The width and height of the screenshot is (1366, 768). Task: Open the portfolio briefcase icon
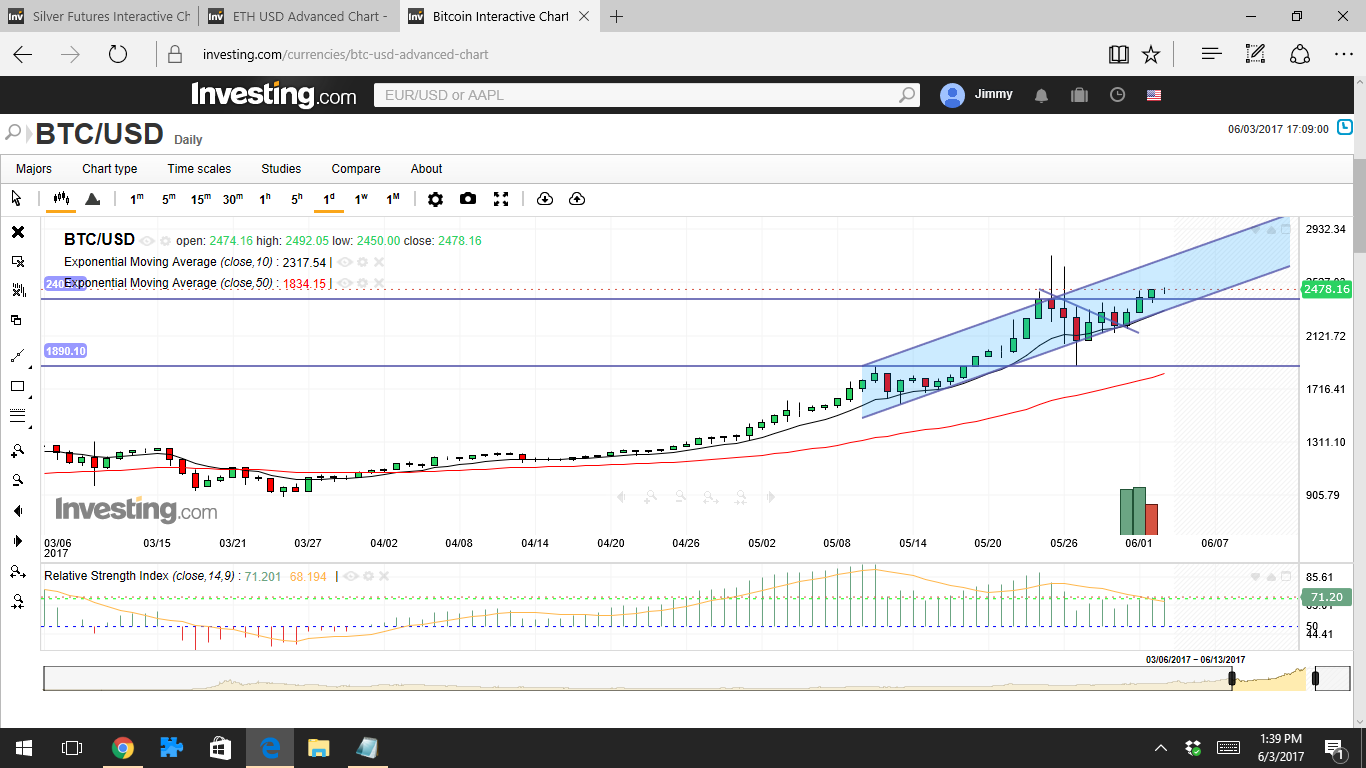point(1079,95)
